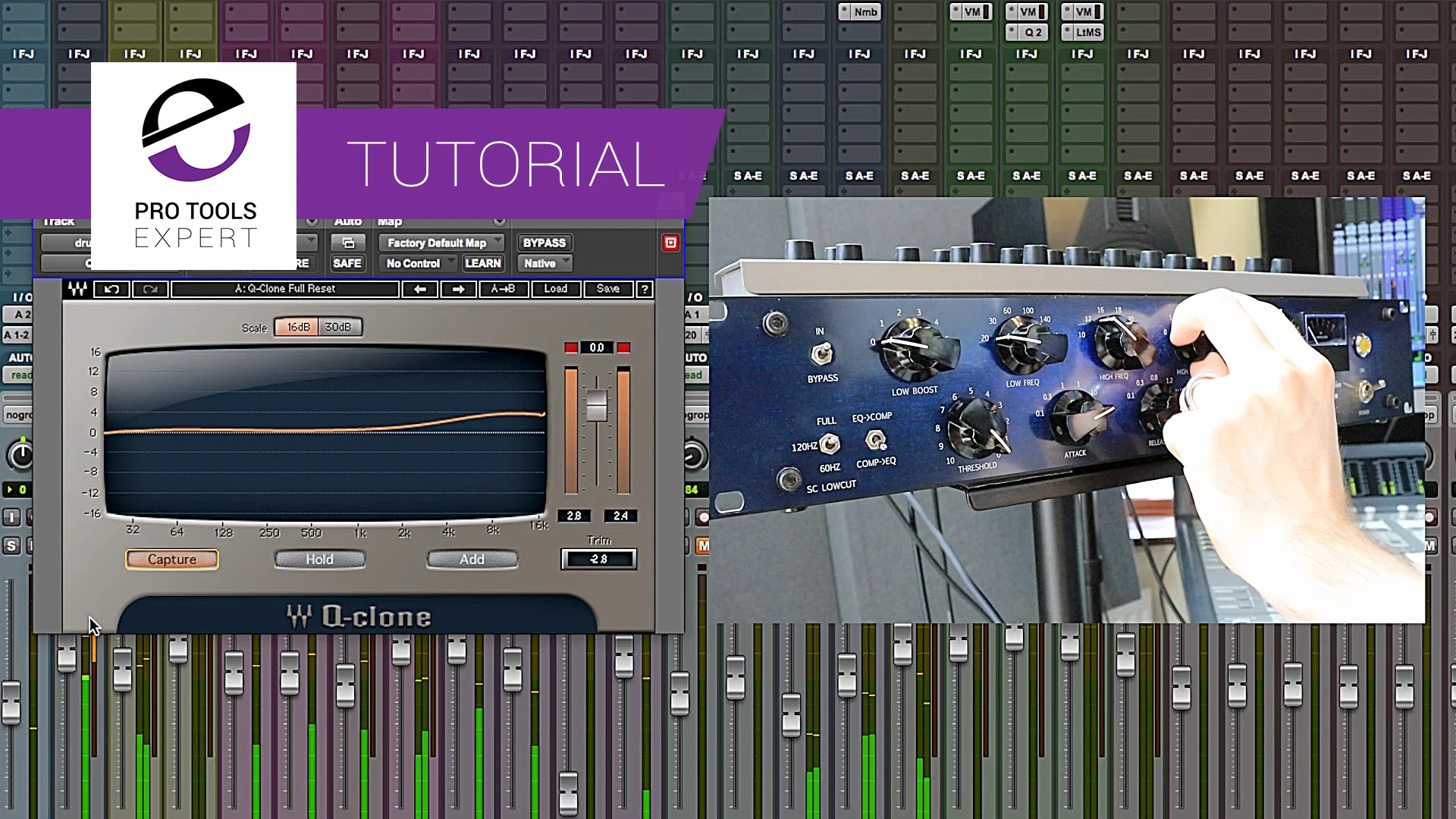Open the Save preset menu
The width and height of the screenshot is (1456, 819).
tap(608, 289)
